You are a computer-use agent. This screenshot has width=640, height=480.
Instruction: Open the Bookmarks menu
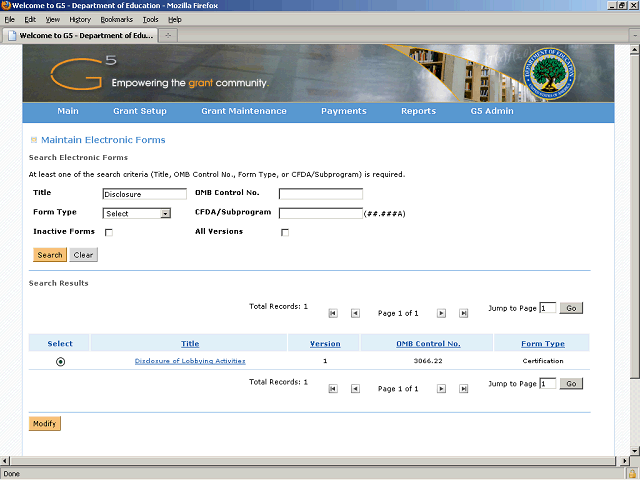tap(117, 20)
